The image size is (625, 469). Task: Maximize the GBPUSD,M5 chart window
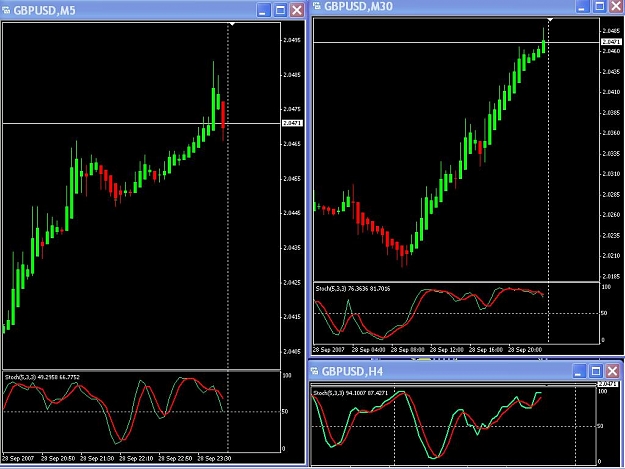click(280, 10)
